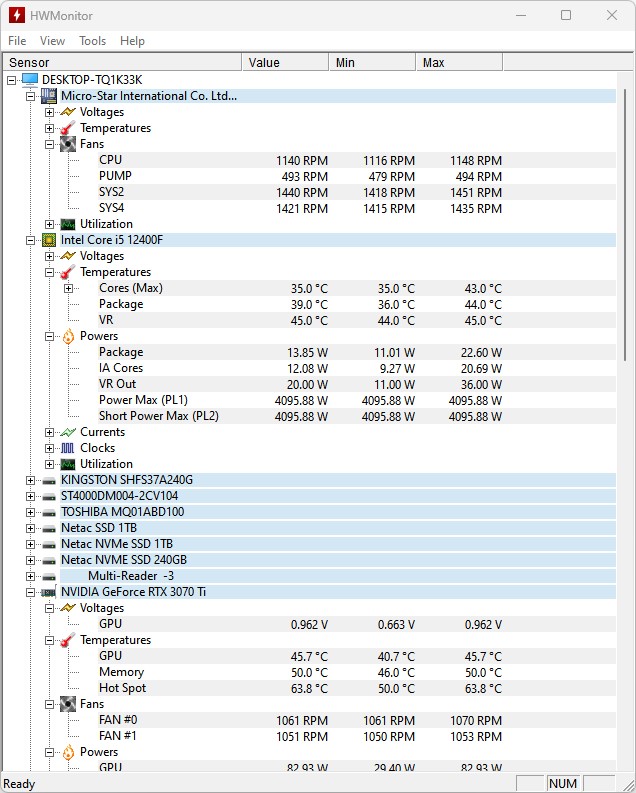Click the motherboard Voltages lightning icon

click(68, 112)
